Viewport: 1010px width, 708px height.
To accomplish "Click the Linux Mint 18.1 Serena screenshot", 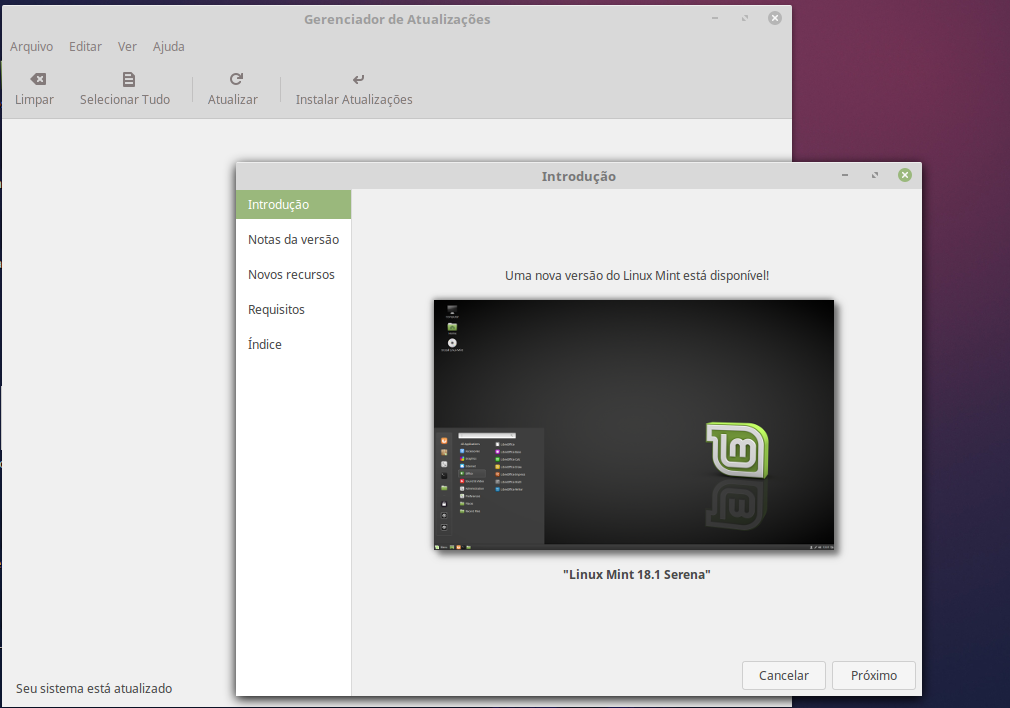I will pyautogui.click(x=634, y=424).
